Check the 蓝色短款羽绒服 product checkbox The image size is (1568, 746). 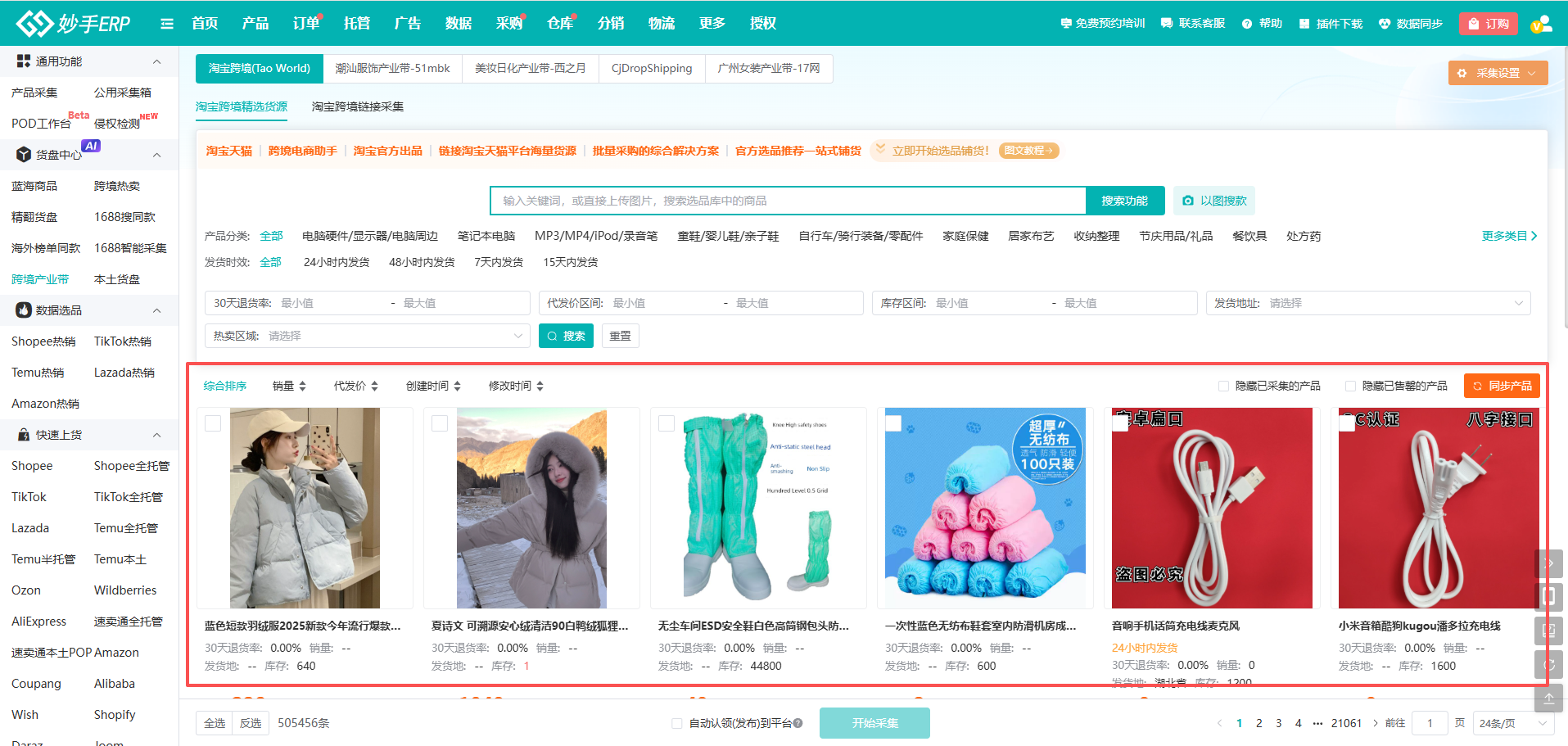click(x=213, y=423)
